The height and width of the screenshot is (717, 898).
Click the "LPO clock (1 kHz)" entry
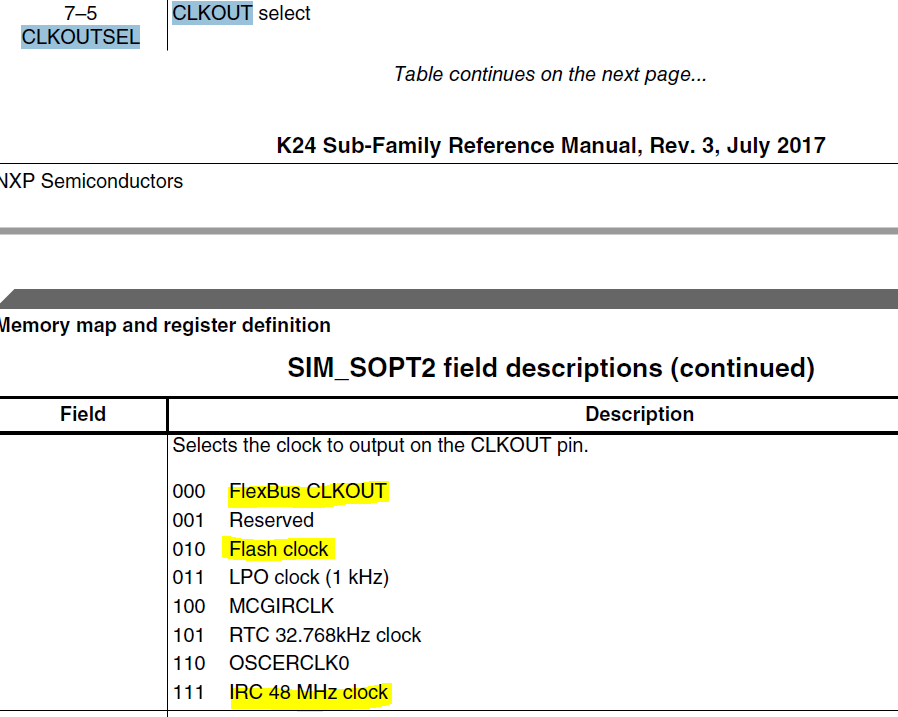click(x=308, y=577)
